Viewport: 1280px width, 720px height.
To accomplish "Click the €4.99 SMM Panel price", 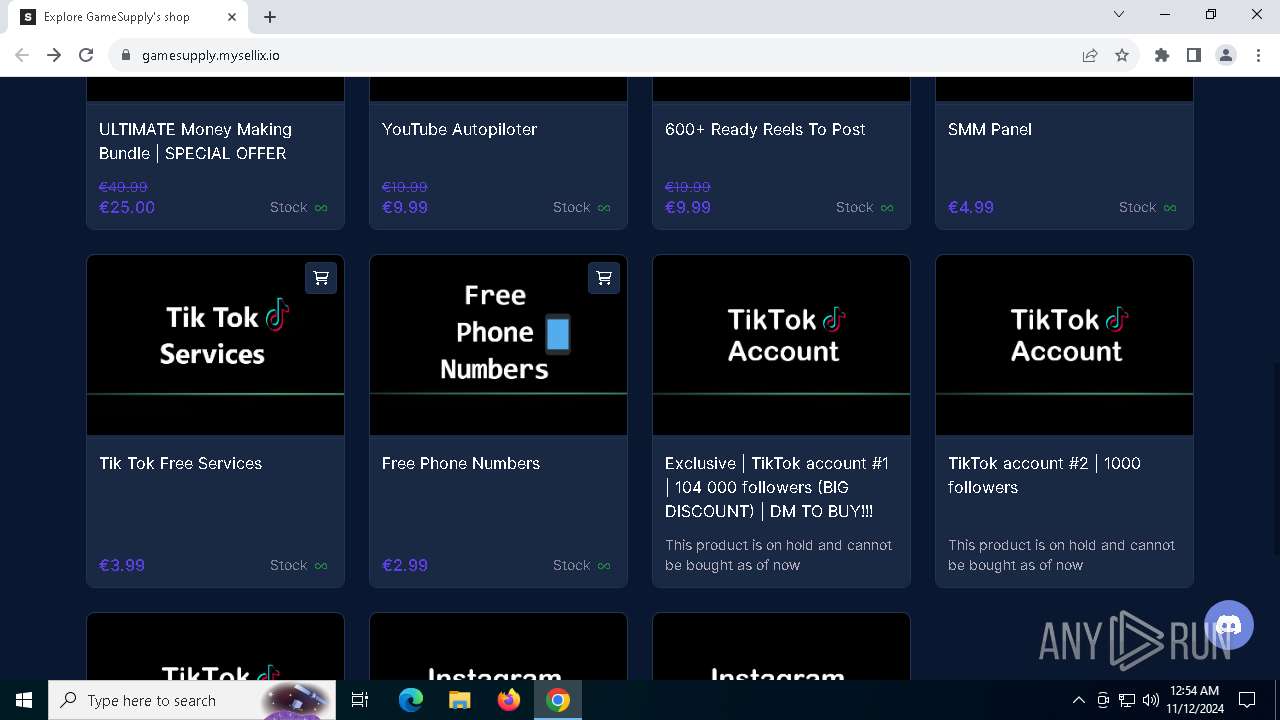I will [971, 207].
